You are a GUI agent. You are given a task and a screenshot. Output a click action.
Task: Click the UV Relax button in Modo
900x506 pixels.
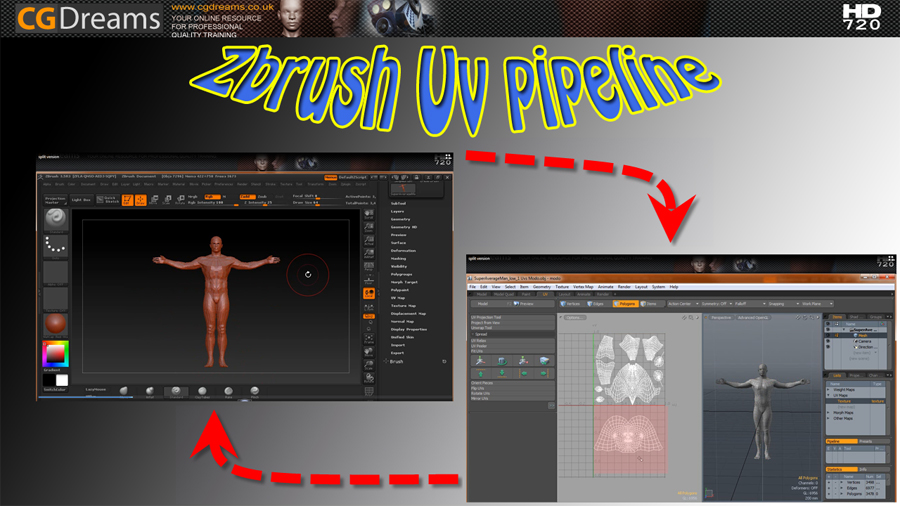pyautogui.click(x=513, y=341)
